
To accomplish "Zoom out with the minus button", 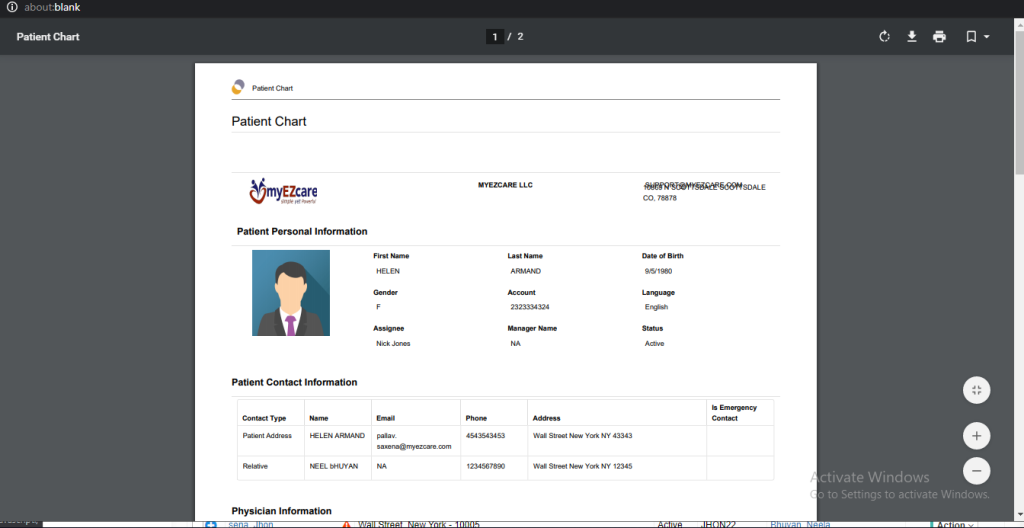I will click(x=976, y=470).
